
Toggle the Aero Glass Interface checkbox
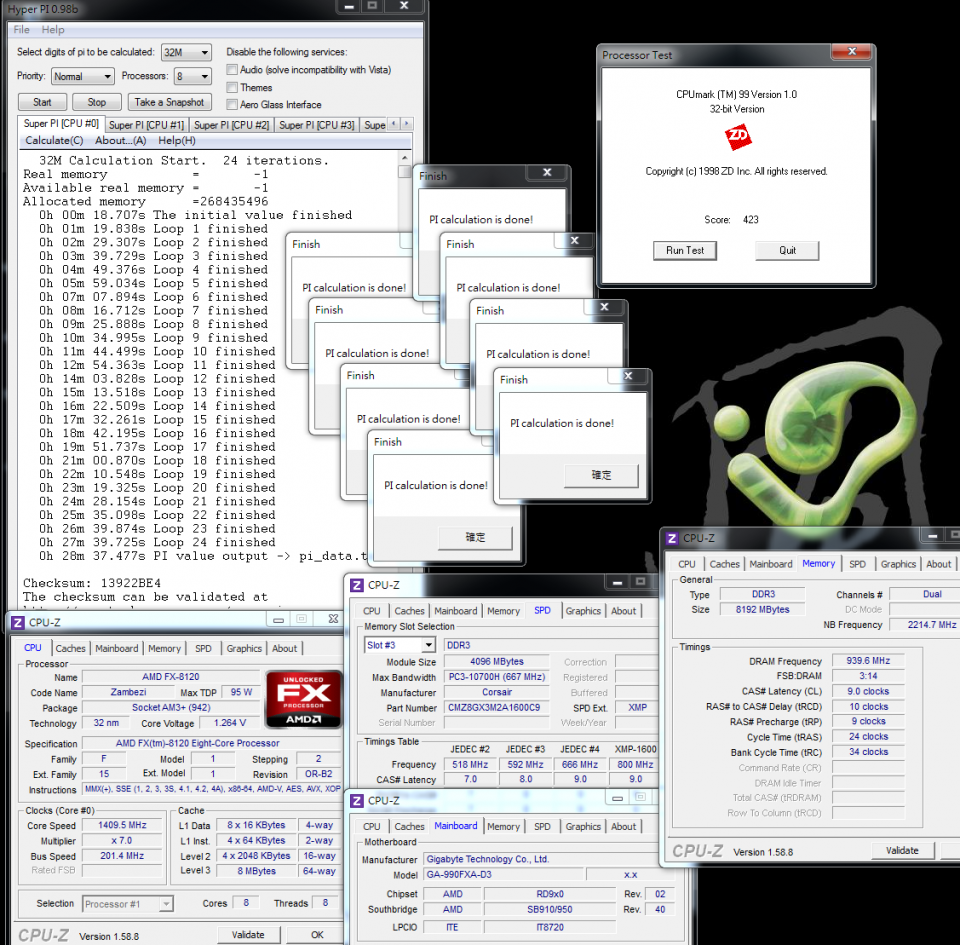(232, 104)
